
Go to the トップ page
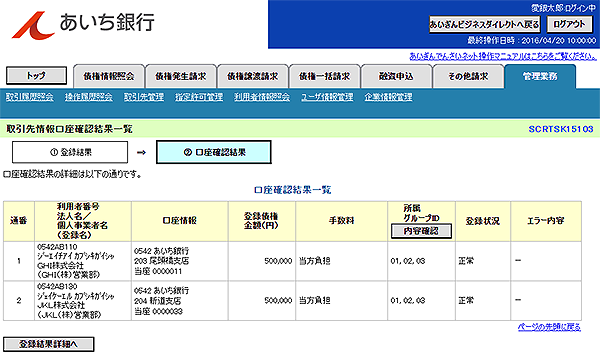point(36,76)
